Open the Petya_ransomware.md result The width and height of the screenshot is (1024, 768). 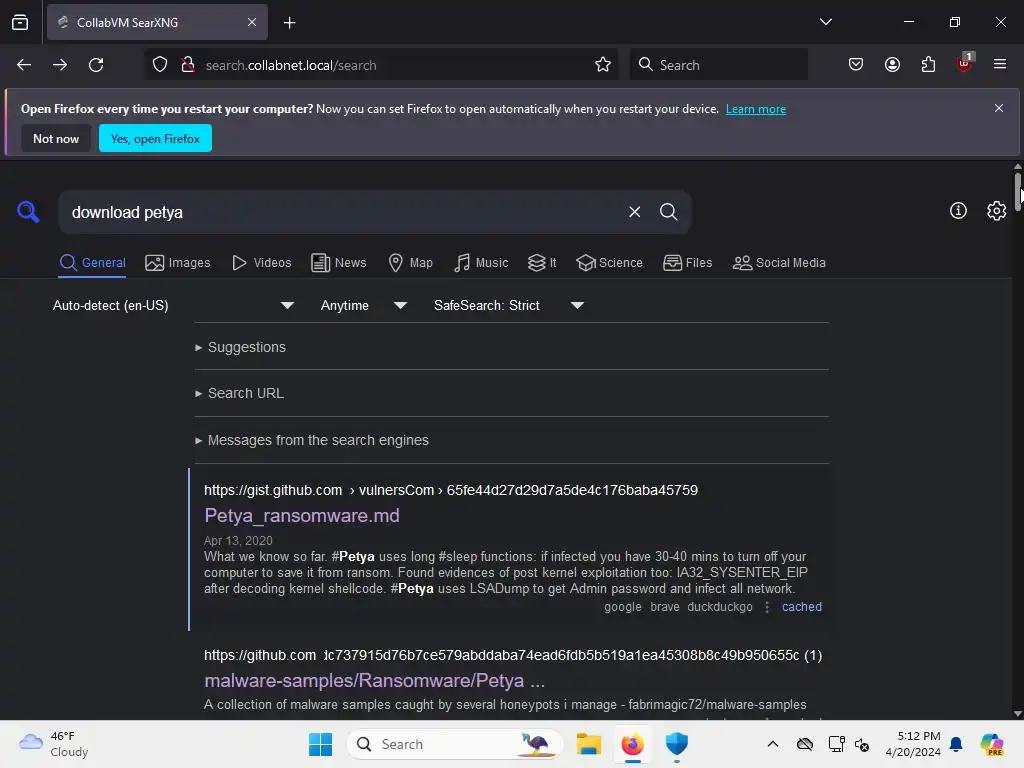(302, 515)
